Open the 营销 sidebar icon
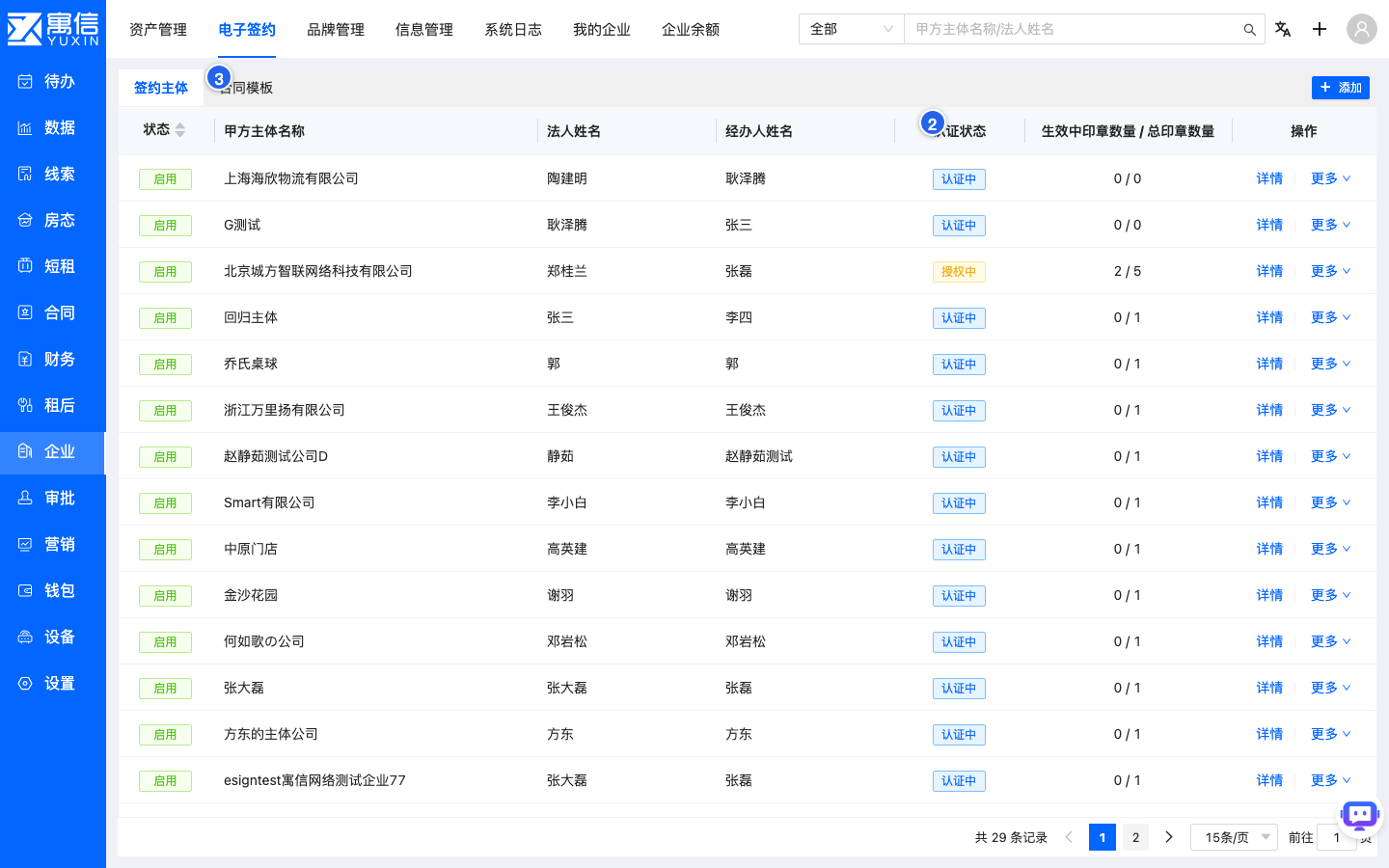Viewport: 1389px width, 868px height. (25, 544)
